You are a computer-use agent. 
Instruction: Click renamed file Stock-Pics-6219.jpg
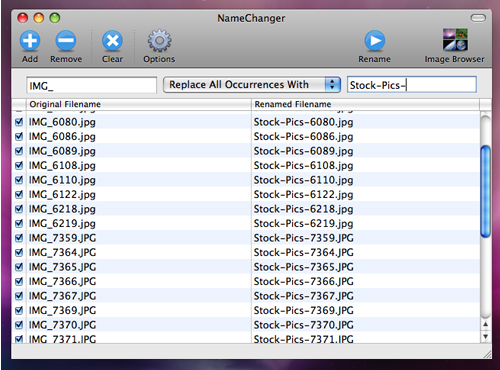coord(303,224)
